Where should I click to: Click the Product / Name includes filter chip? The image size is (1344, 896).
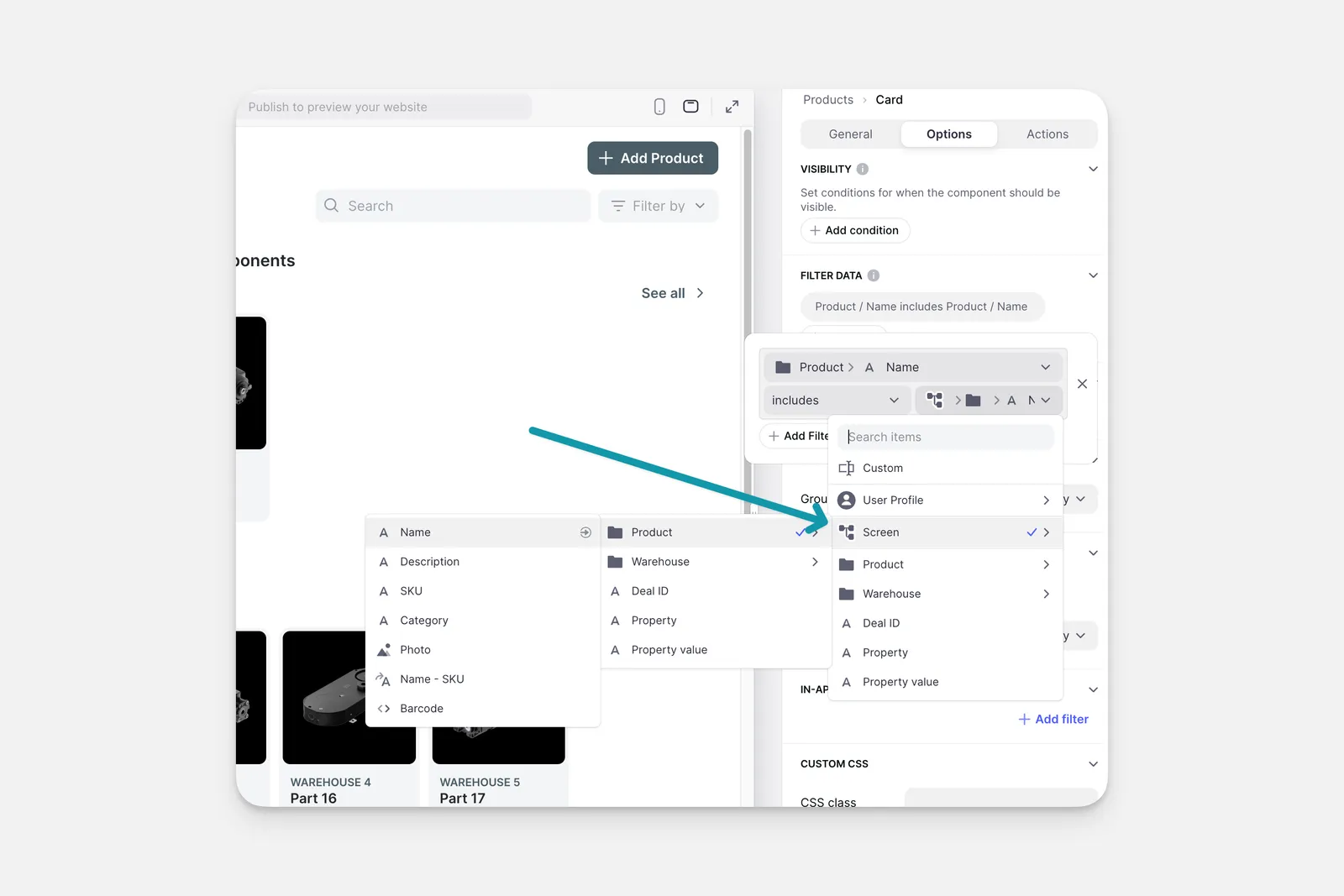tap(922, 307)
